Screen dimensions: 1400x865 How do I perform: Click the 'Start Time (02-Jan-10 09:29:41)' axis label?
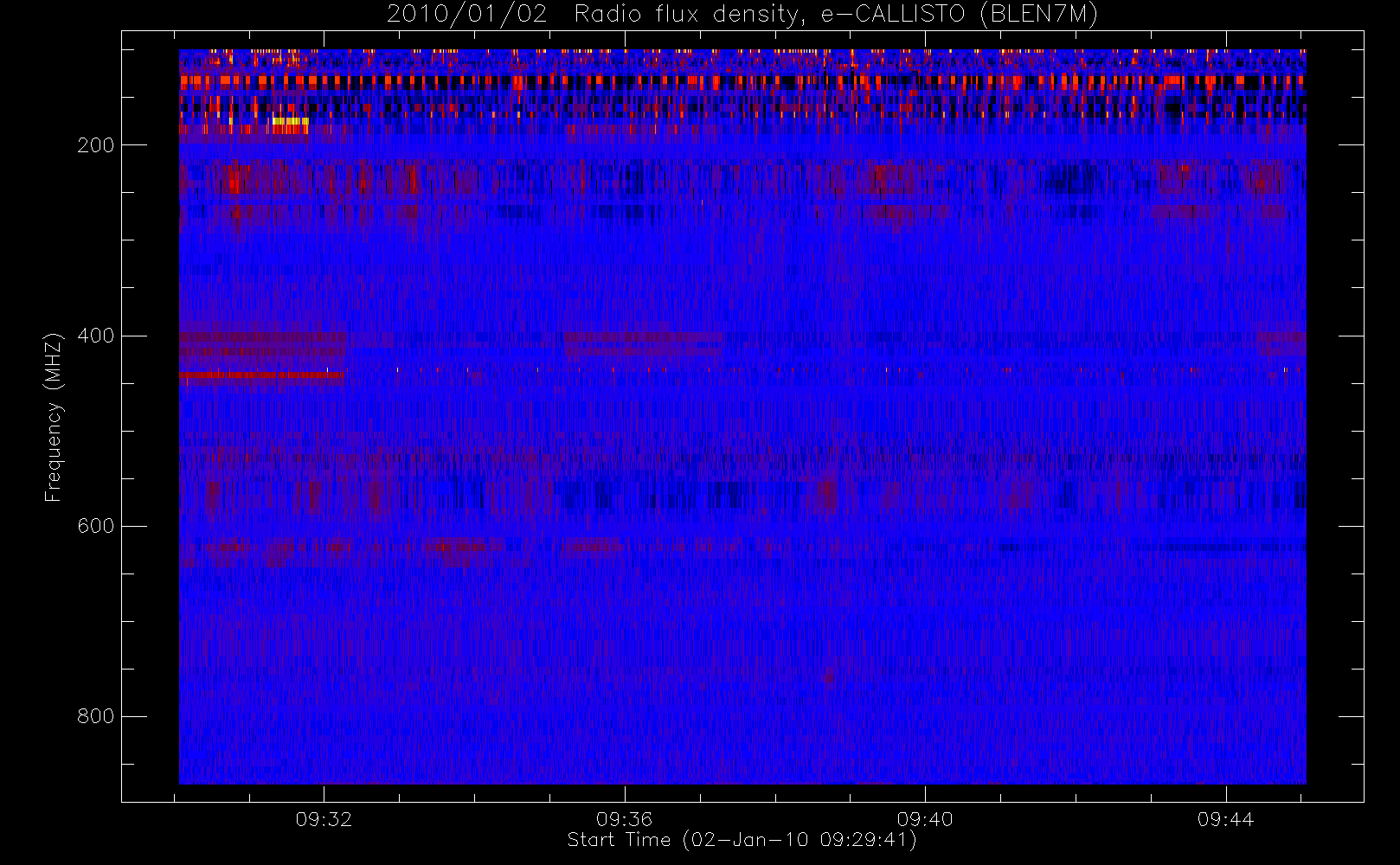[742, 840]
